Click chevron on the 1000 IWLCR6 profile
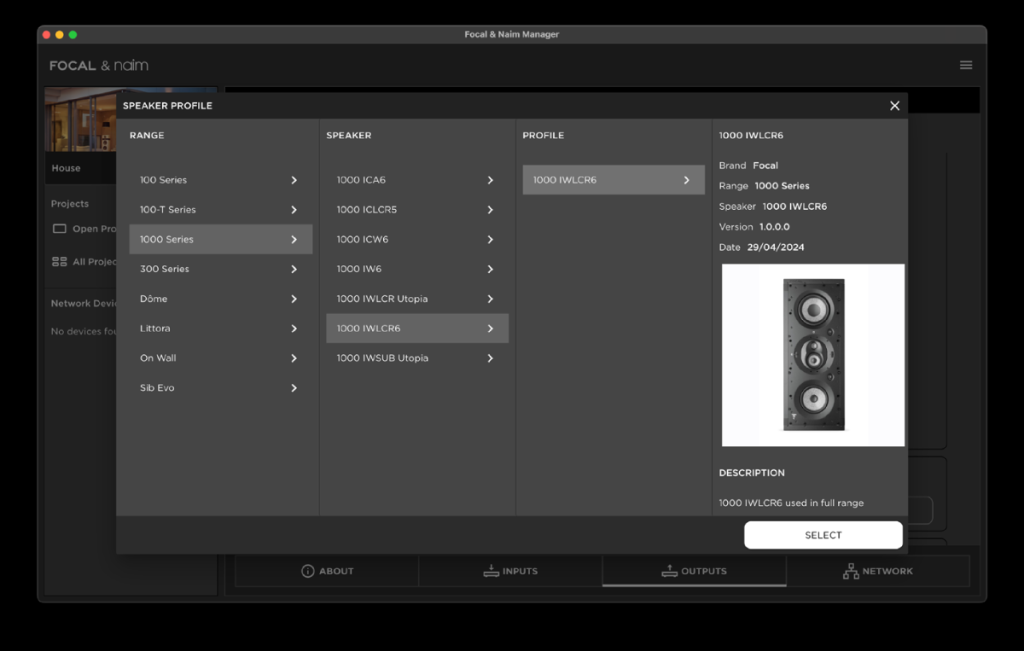This screenshot has width=1024, height=651. pos(686,180)
